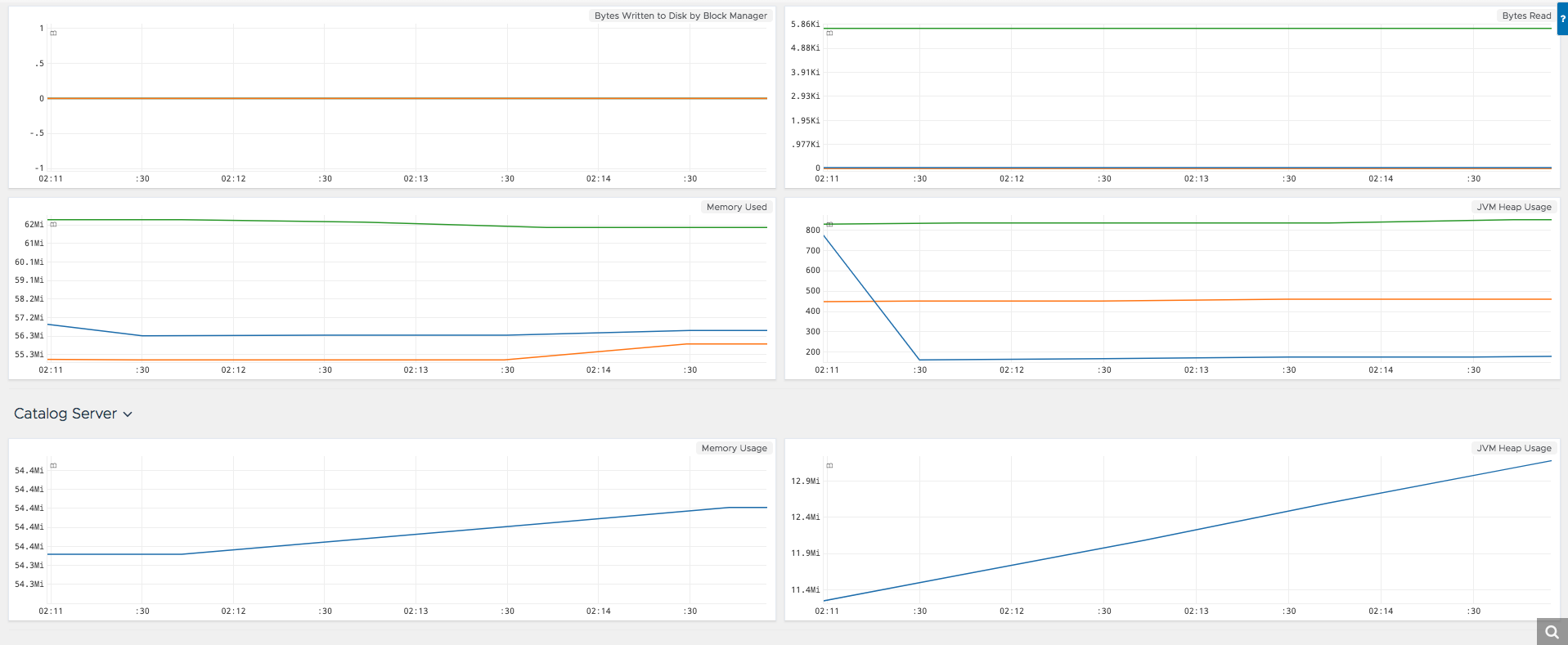
Task: Click the small legend icon in the Bytes Read chart
Action: 829,34
